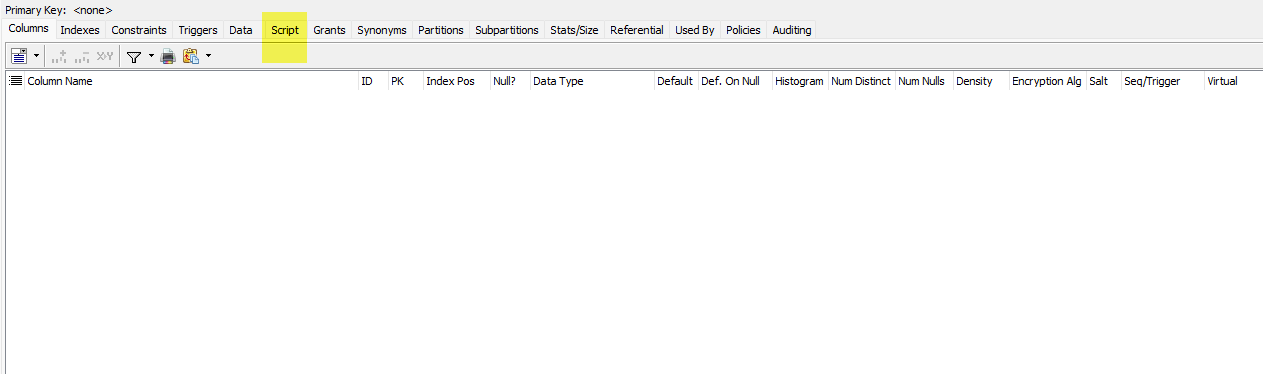Click the print icon in toolbar
The height and width of the screenshot is (374, 1263).
coord(168,57)
